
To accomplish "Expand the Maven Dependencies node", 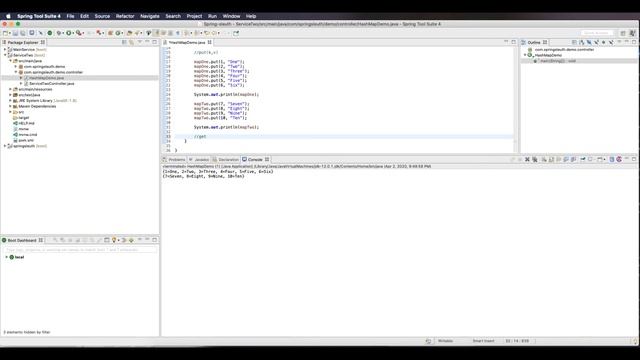I will tap(11, 106).
